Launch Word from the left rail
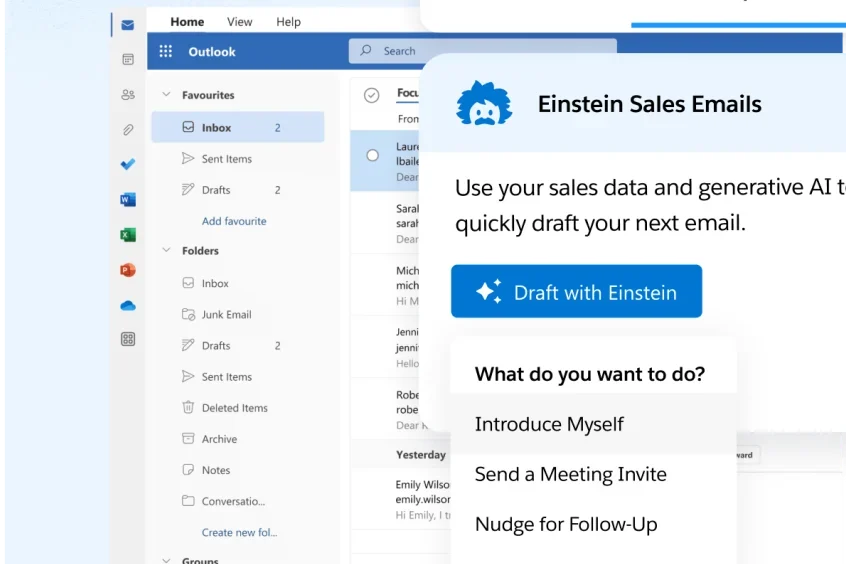The height and width of the screenshot is (564, 846). tap(128, 200)
